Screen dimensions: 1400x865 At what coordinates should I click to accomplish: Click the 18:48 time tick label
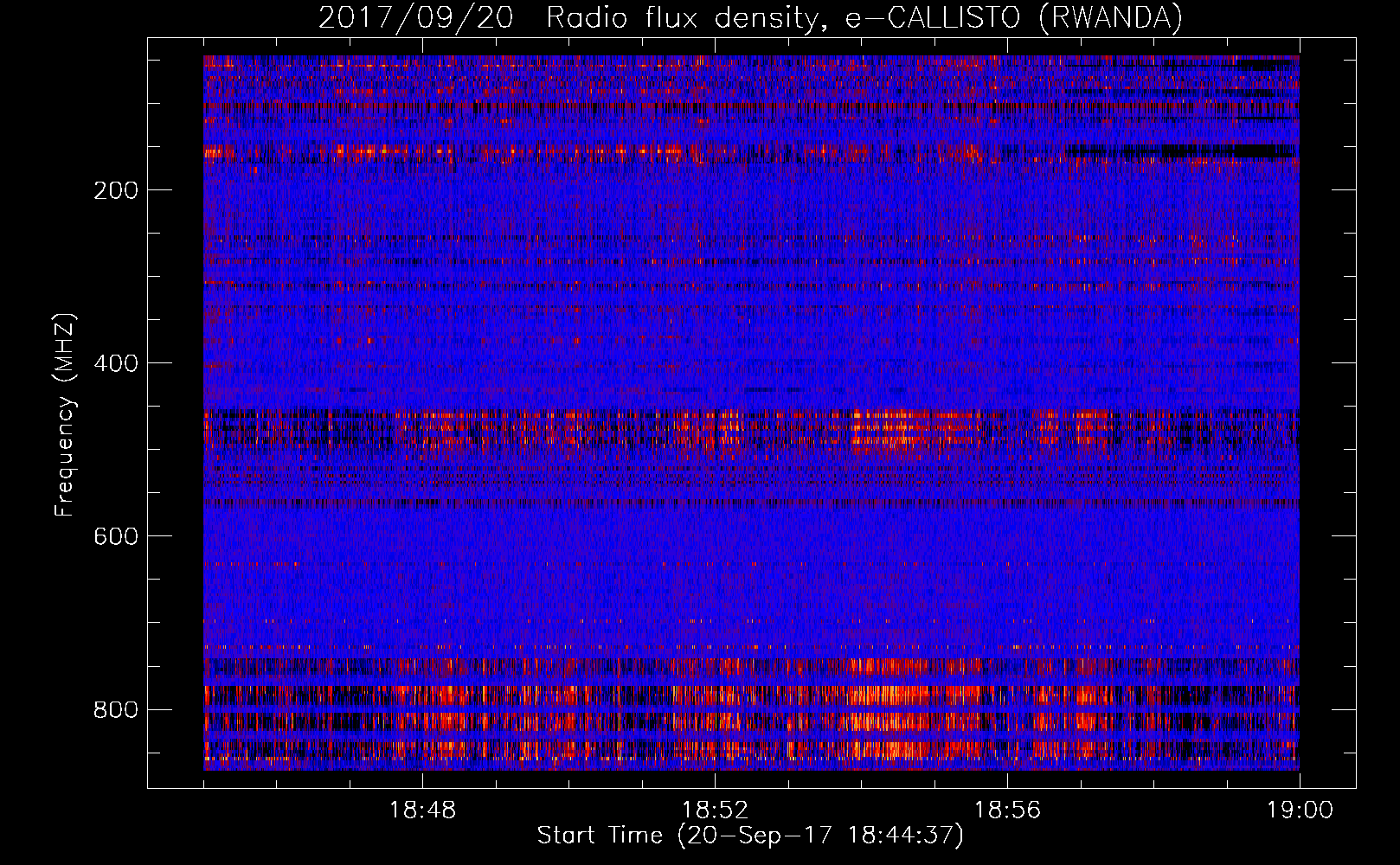[x=422, y=811]
